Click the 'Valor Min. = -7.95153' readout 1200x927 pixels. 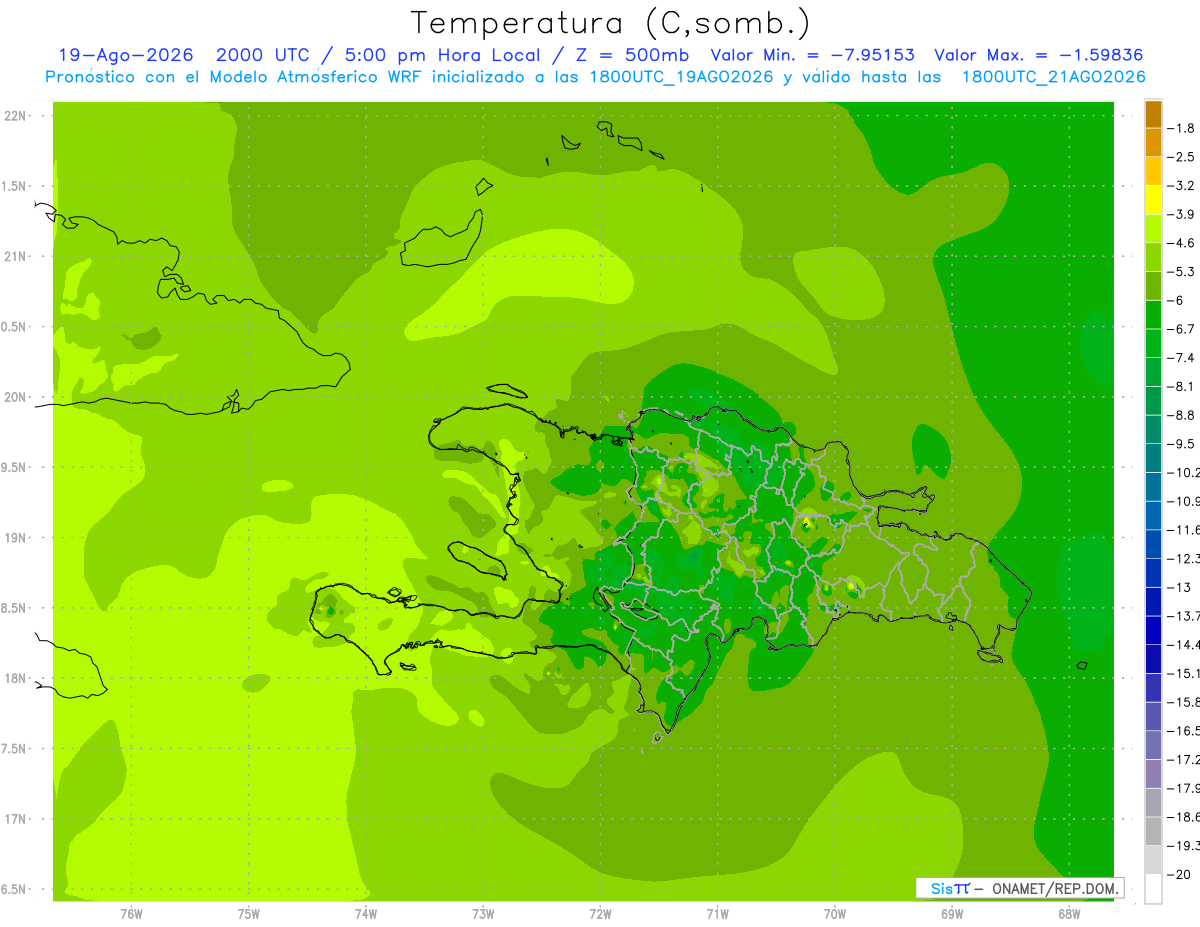(811, 55)
